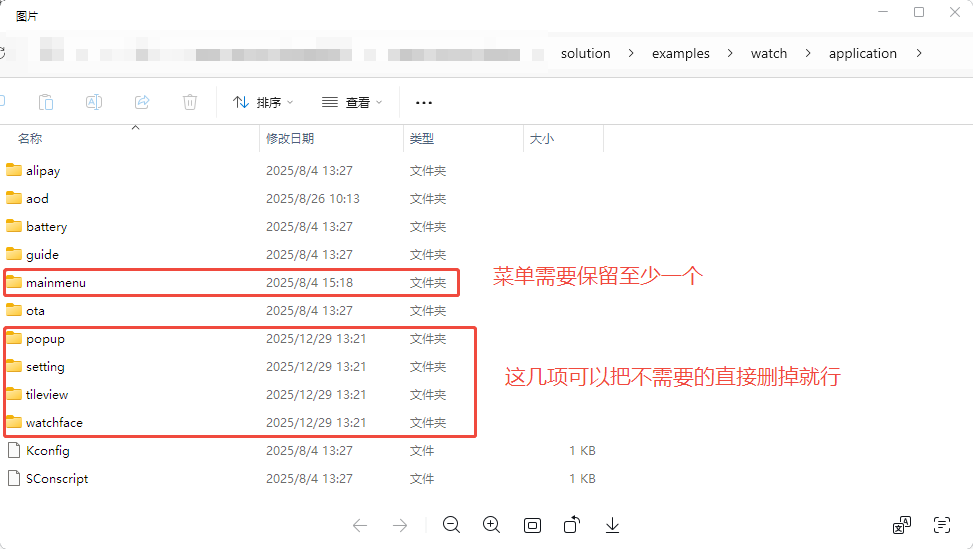Click the application breadcrumb segment
The width and height of the screenshot is (973, 549).
(863, 53)
